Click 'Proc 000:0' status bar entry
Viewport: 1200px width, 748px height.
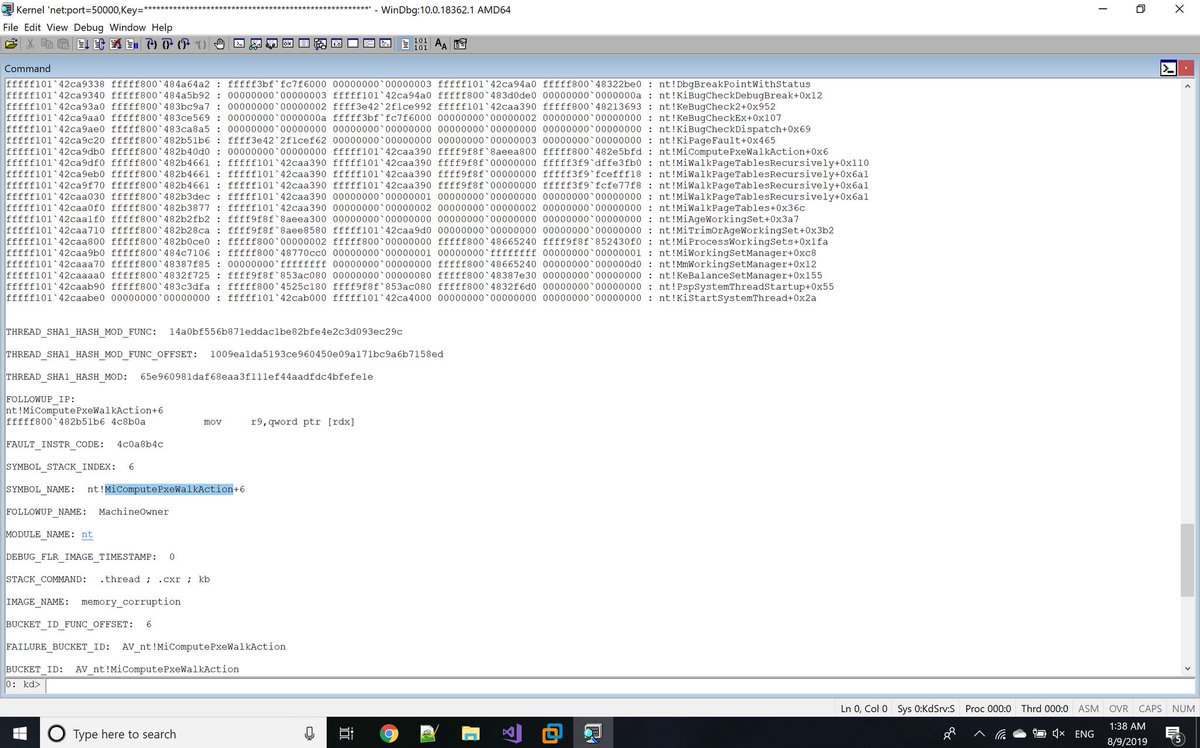click(990, 708)
